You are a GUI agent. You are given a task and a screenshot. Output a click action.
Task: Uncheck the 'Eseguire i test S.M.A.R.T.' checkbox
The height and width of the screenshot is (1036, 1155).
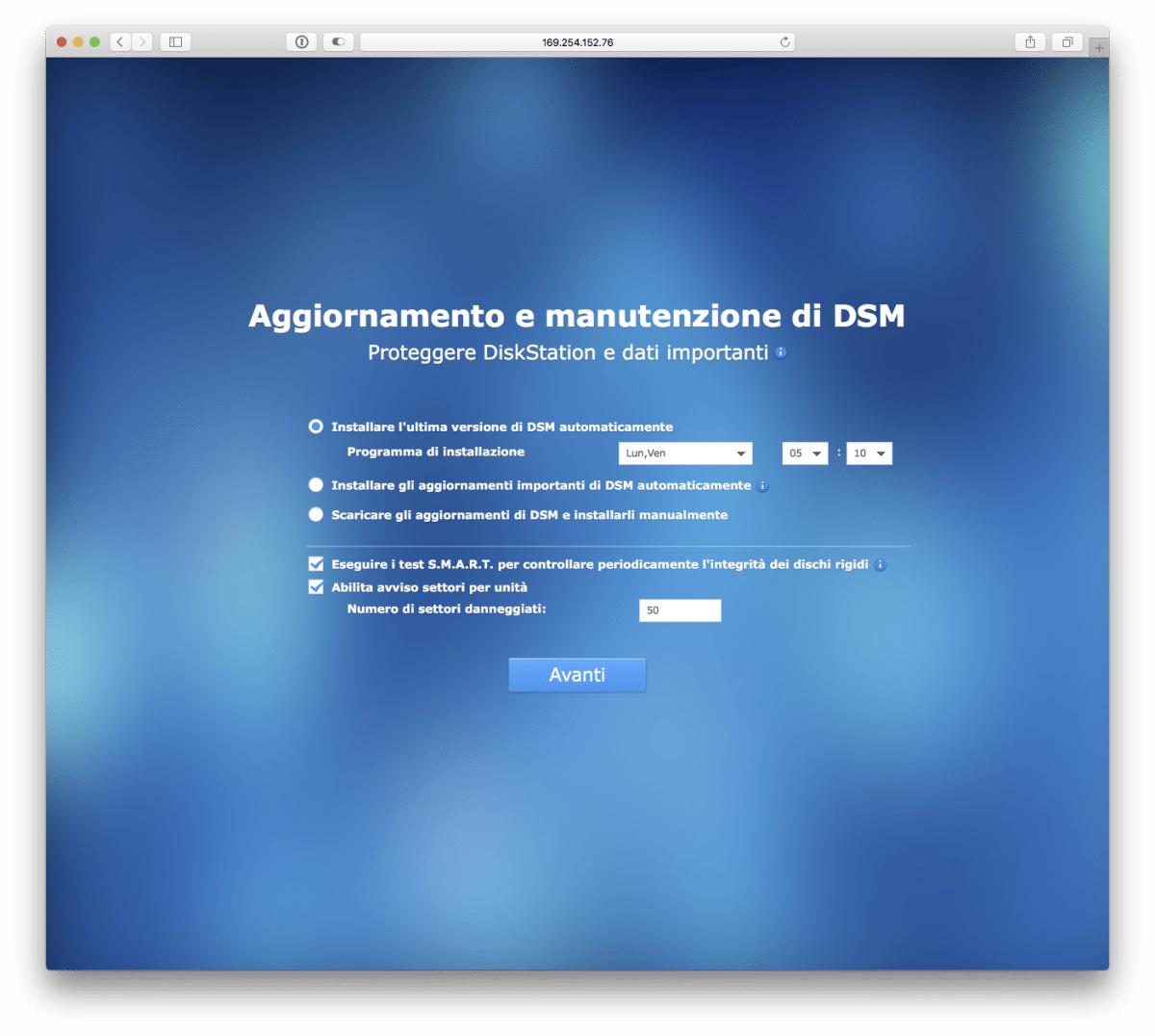point(316,564)
